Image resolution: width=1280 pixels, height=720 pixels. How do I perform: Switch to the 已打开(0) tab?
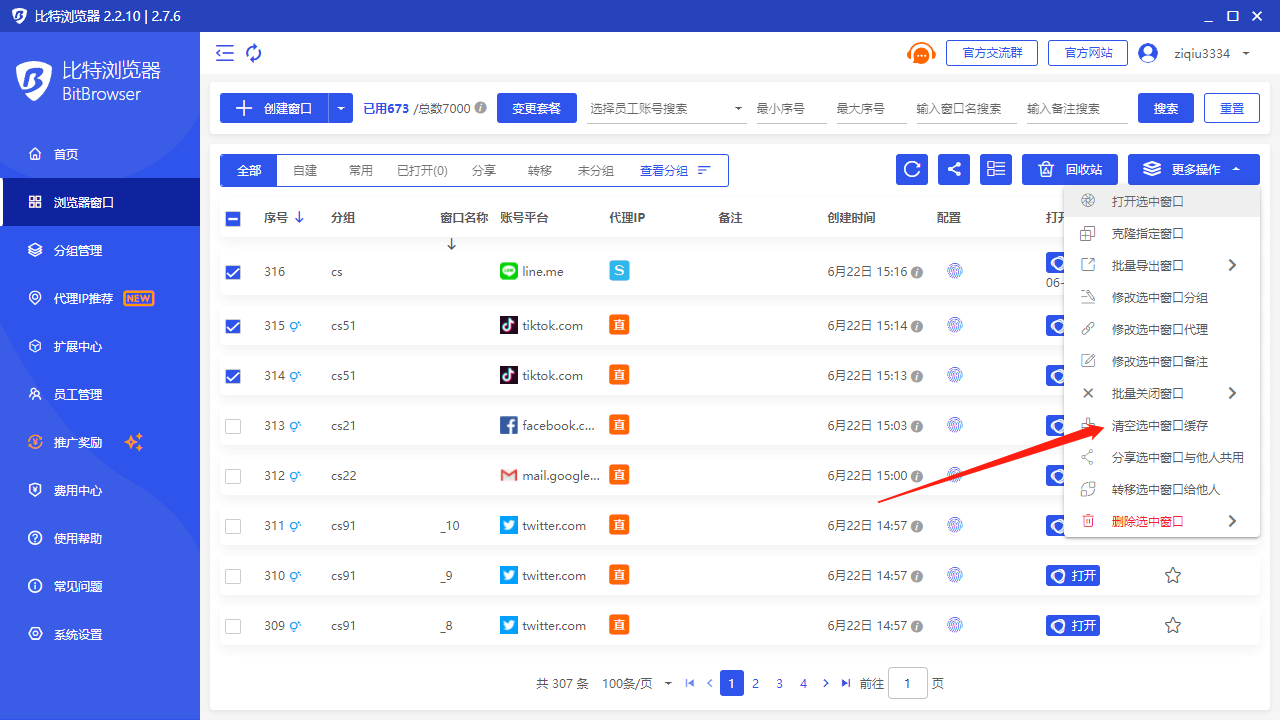click(x=422, y=171)
